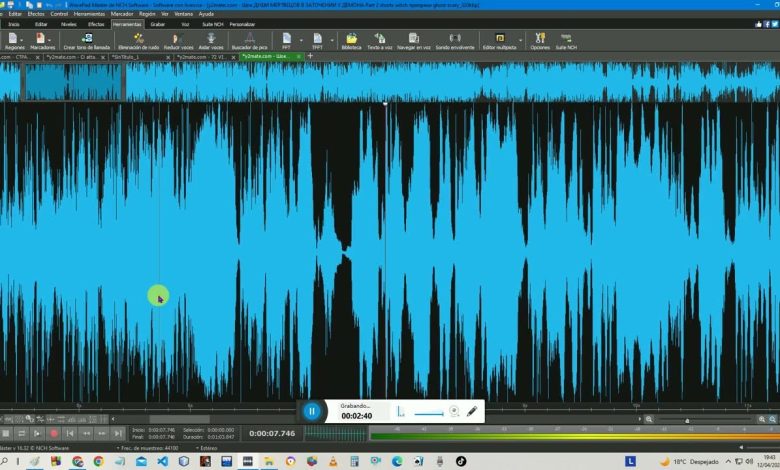
Task: Open the Efectos menu
Action: click(36, 15)
